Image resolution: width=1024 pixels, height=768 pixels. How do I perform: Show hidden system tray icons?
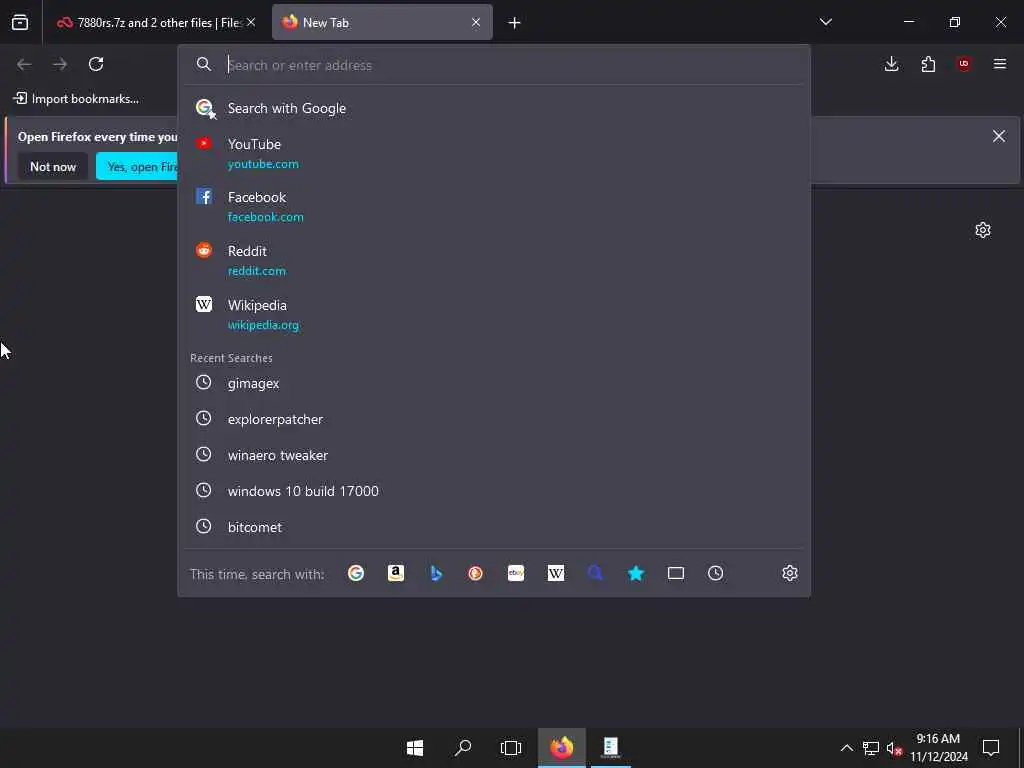(846, 748)
